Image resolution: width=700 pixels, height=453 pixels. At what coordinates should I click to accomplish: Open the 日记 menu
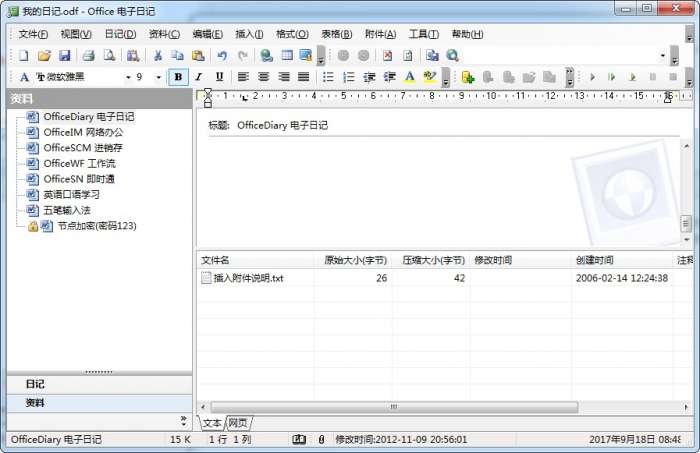click(x=120, y=34)
